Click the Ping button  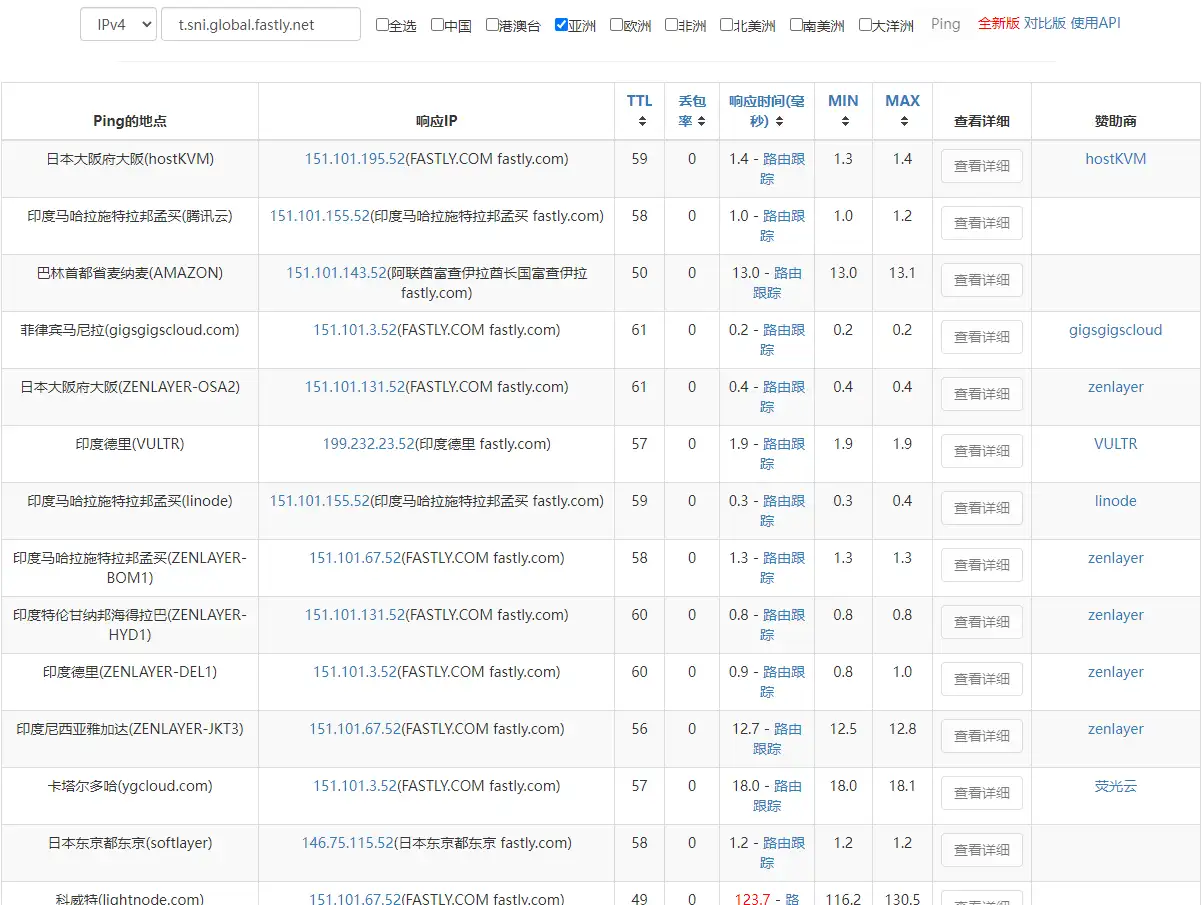[x=945, y=24]
